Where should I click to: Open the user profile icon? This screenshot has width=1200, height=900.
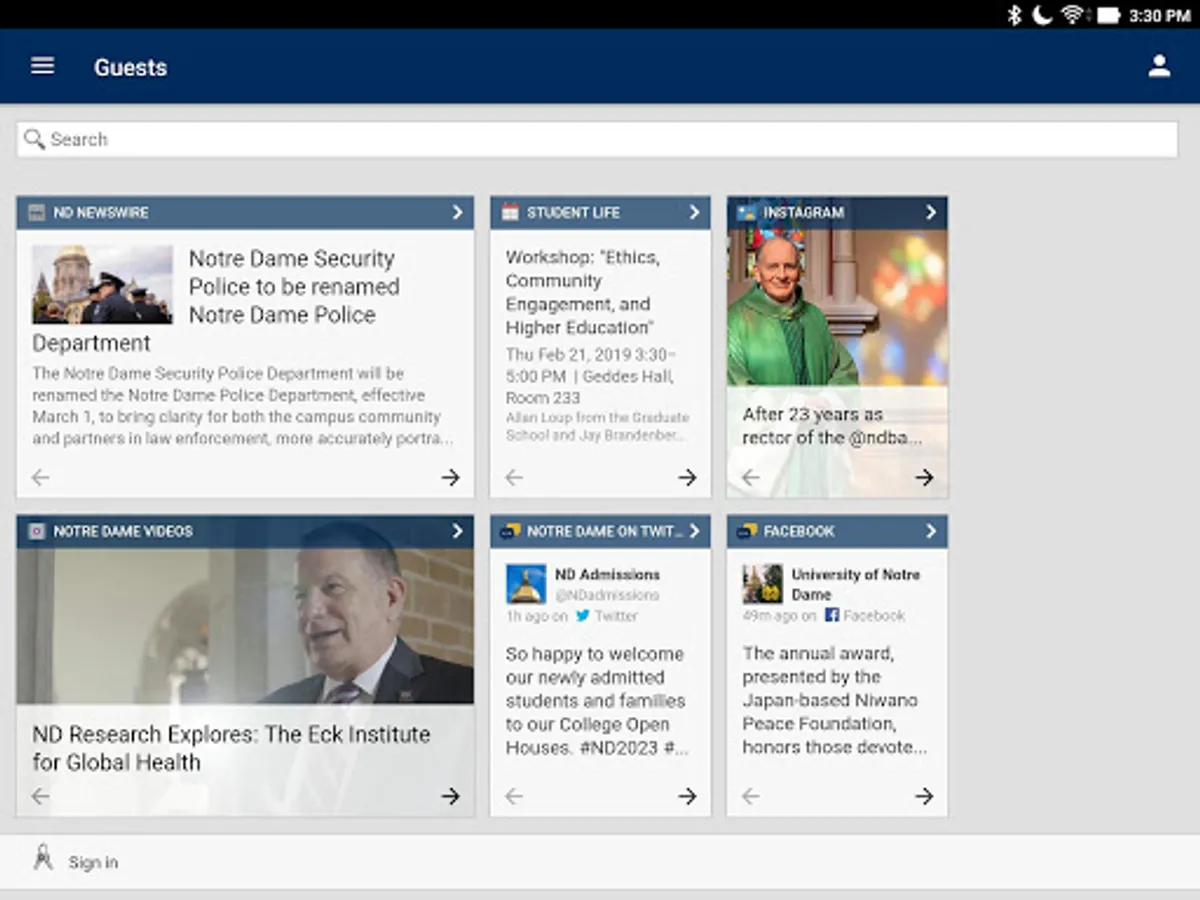1159,66
